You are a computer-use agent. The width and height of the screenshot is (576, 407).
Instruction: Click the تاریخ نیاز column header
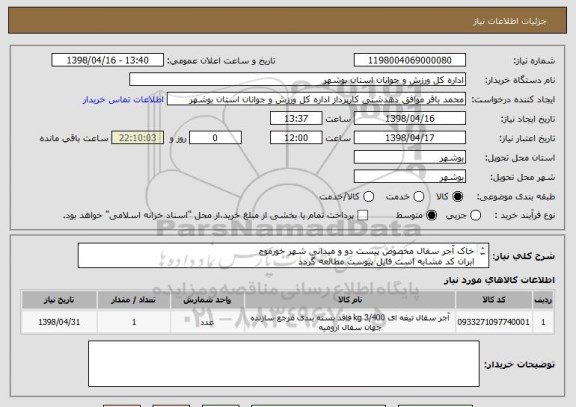pyautogui.click(x=59, y=300)
